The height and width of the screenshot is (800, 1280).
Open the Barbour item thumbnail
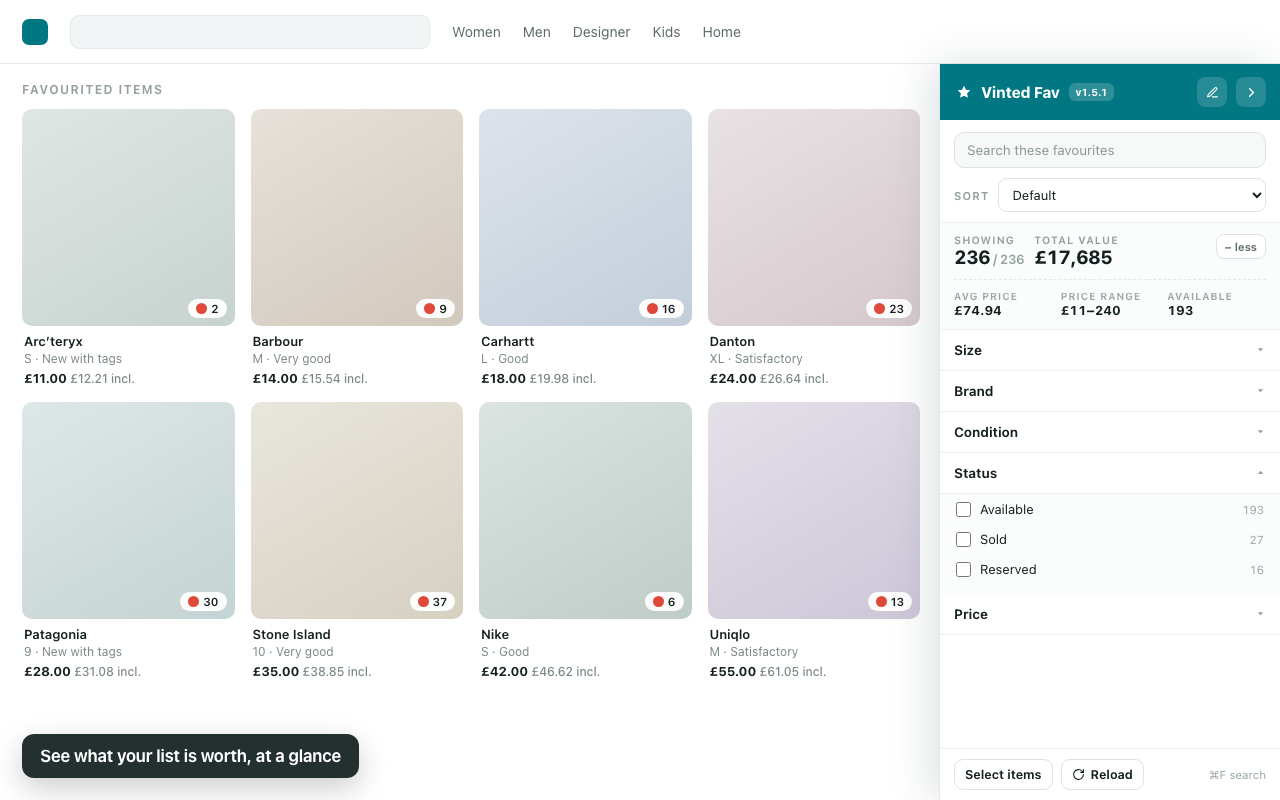pos(357,217)
